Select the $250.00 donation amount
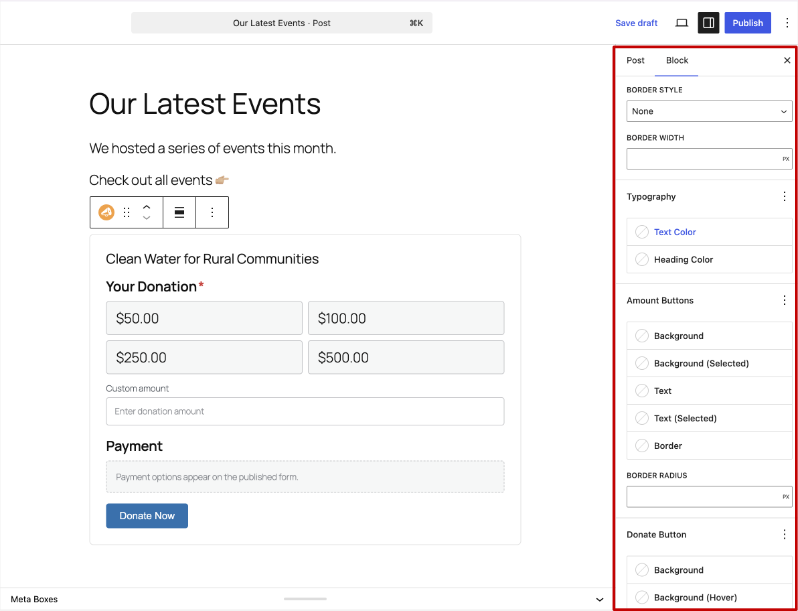 [204, 357]
